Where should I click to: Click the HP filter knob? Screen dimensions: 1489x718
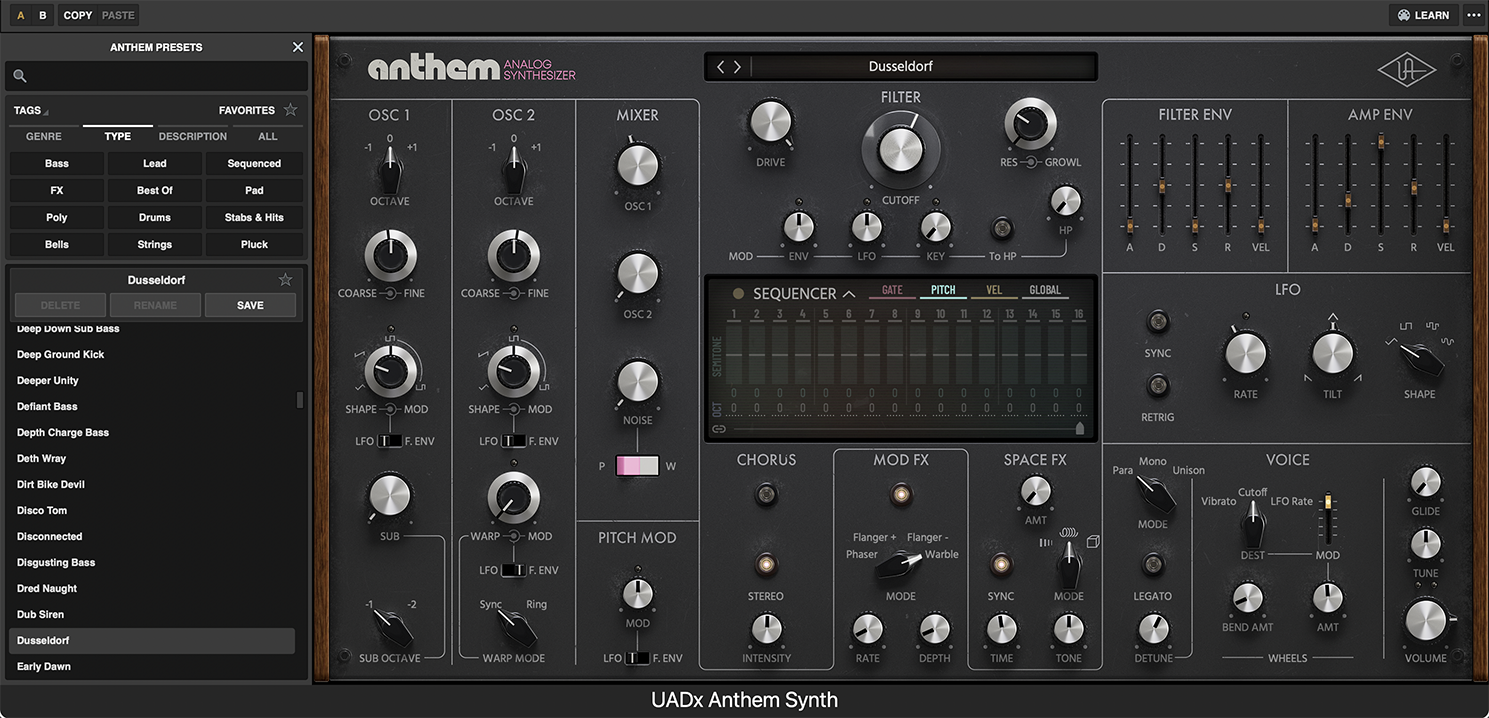click(x=1065, y=203)
